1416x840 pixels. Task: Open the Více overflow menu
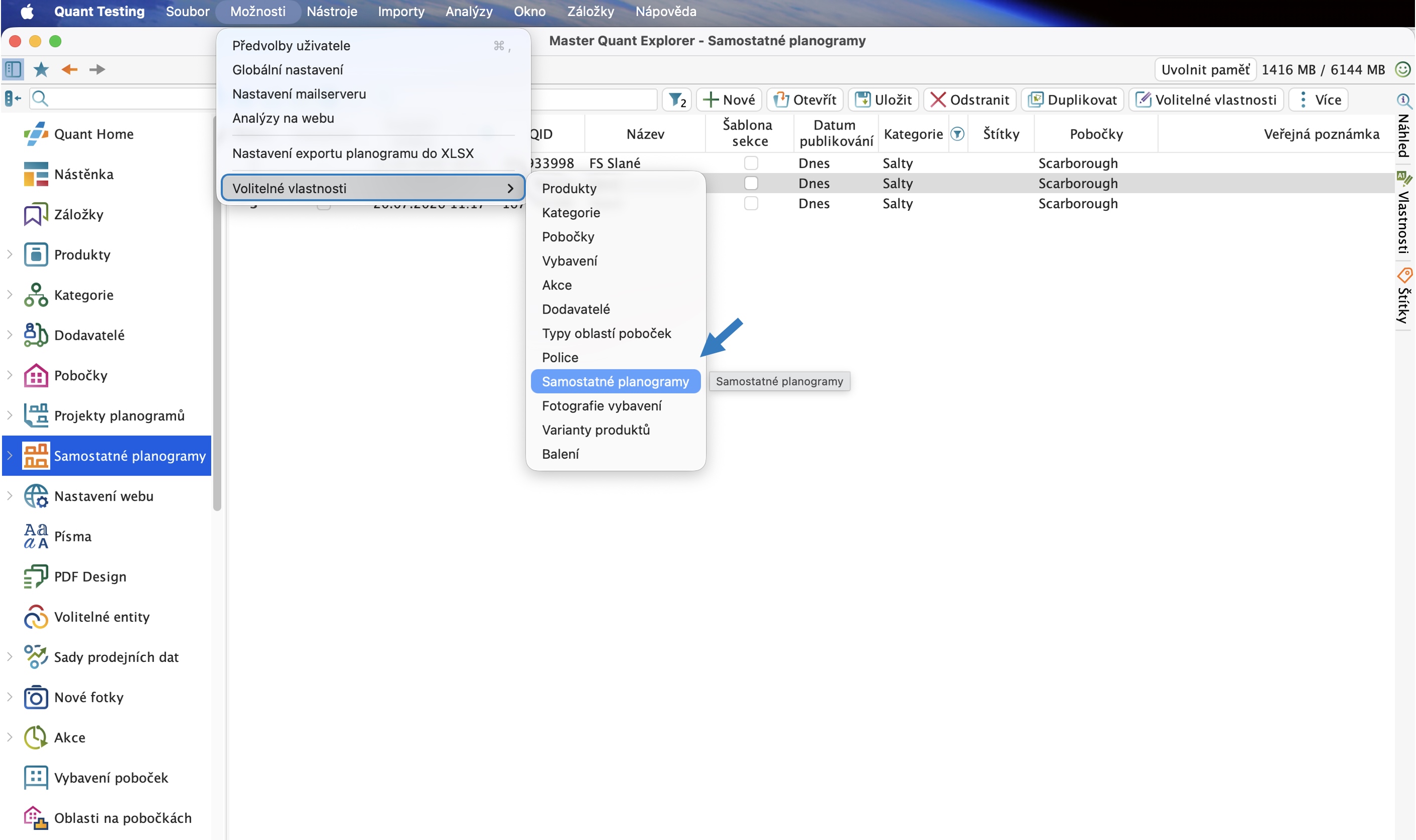tap(1319, 100)
